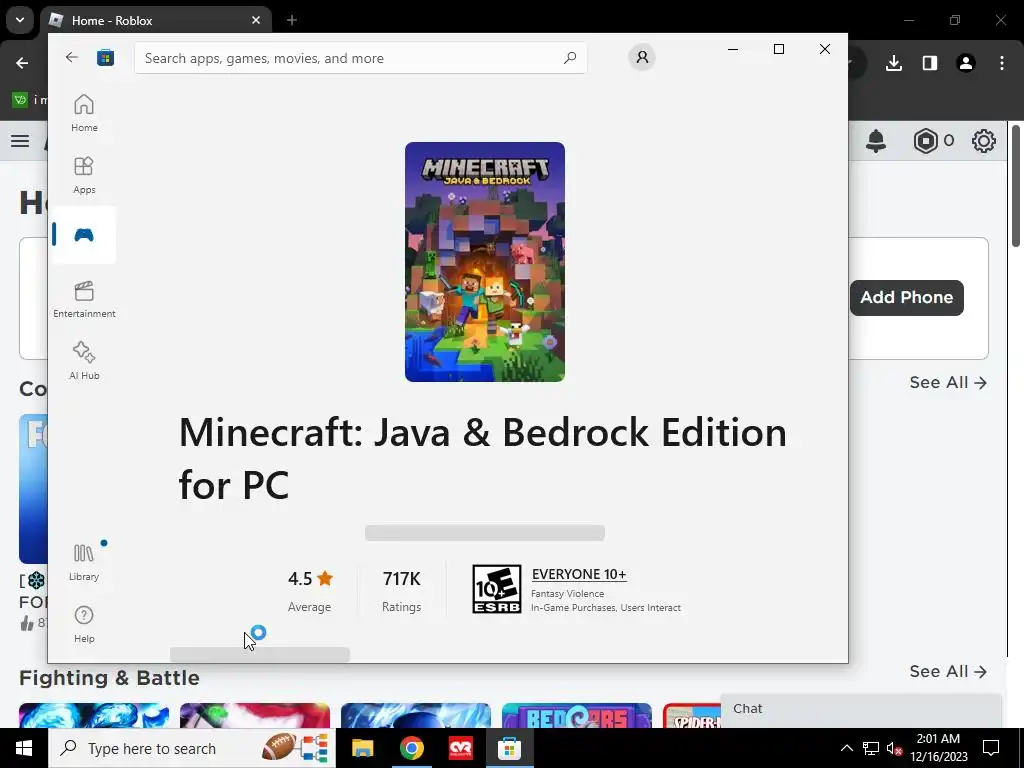1024x768 pixels.
Task: Open Roblox notifications bell
Action: (x=876, y=140)
